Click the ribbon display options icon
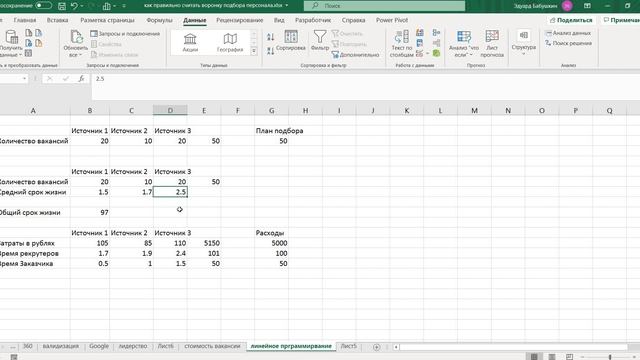 pyautogui.click(x=587, y=6)
